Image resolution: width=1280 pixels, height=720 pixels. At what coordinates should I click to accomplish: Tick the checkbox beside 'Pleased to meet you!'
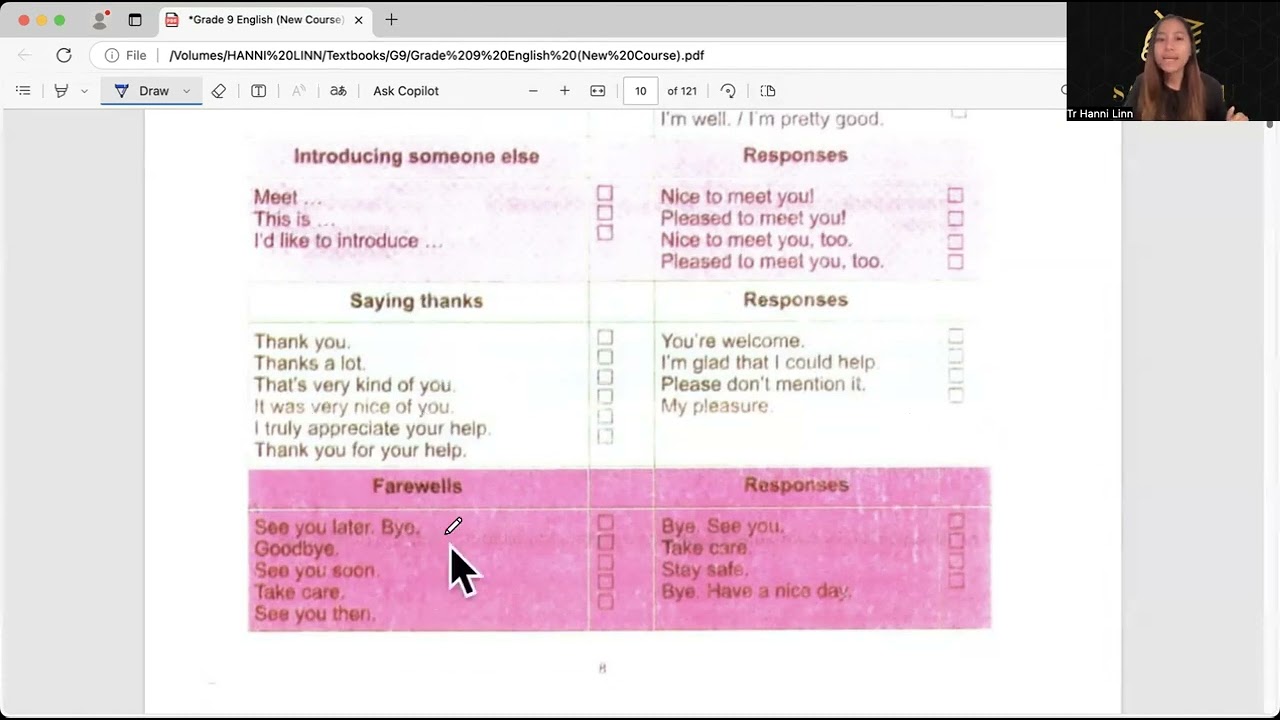955,218
